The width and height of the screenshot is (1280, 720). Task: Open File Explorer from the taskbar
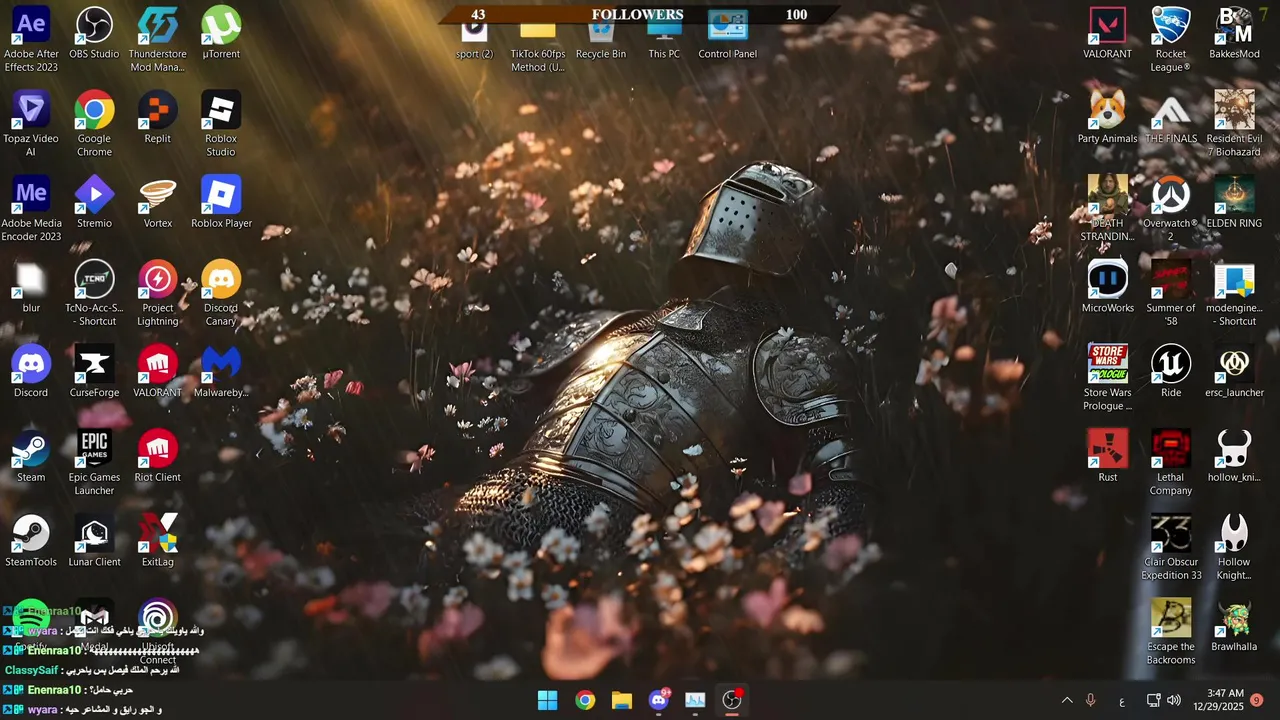[622, 700]
